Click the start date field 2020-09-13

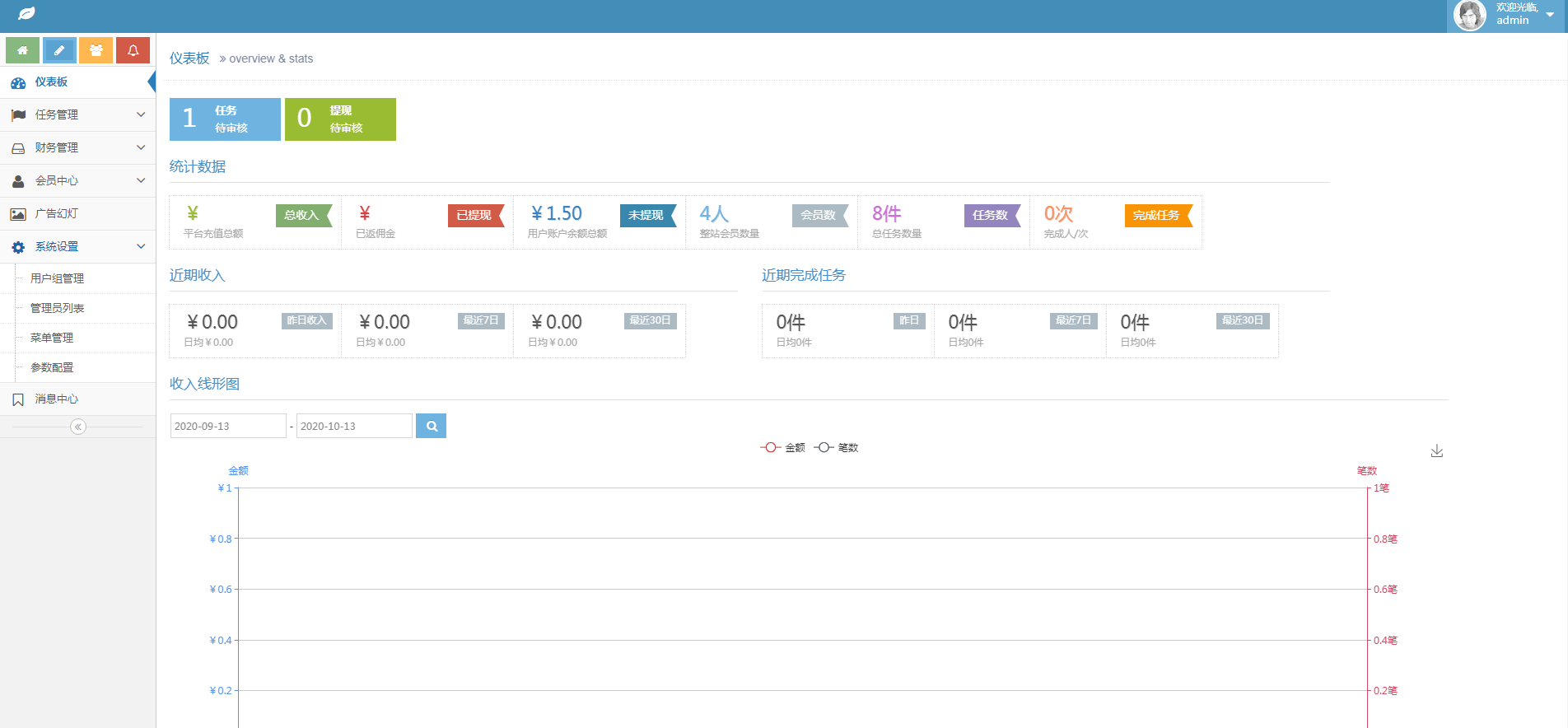point(227,426)
